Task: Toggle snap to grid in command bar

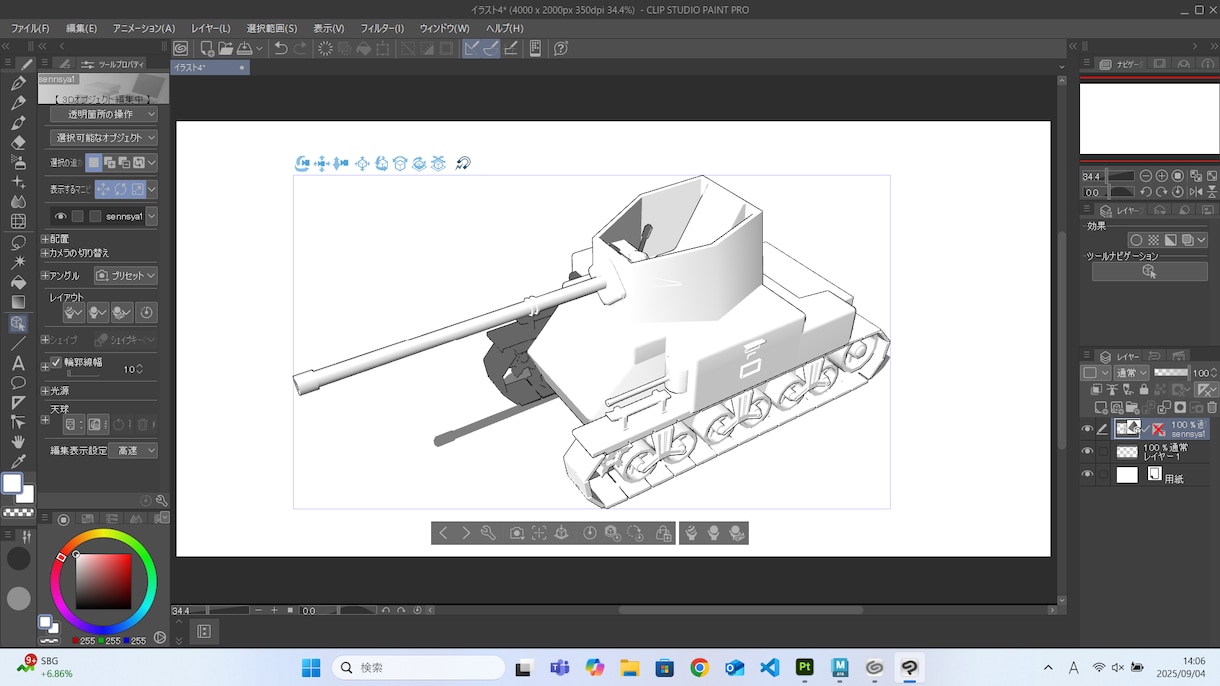Action: tap(511, 48)
